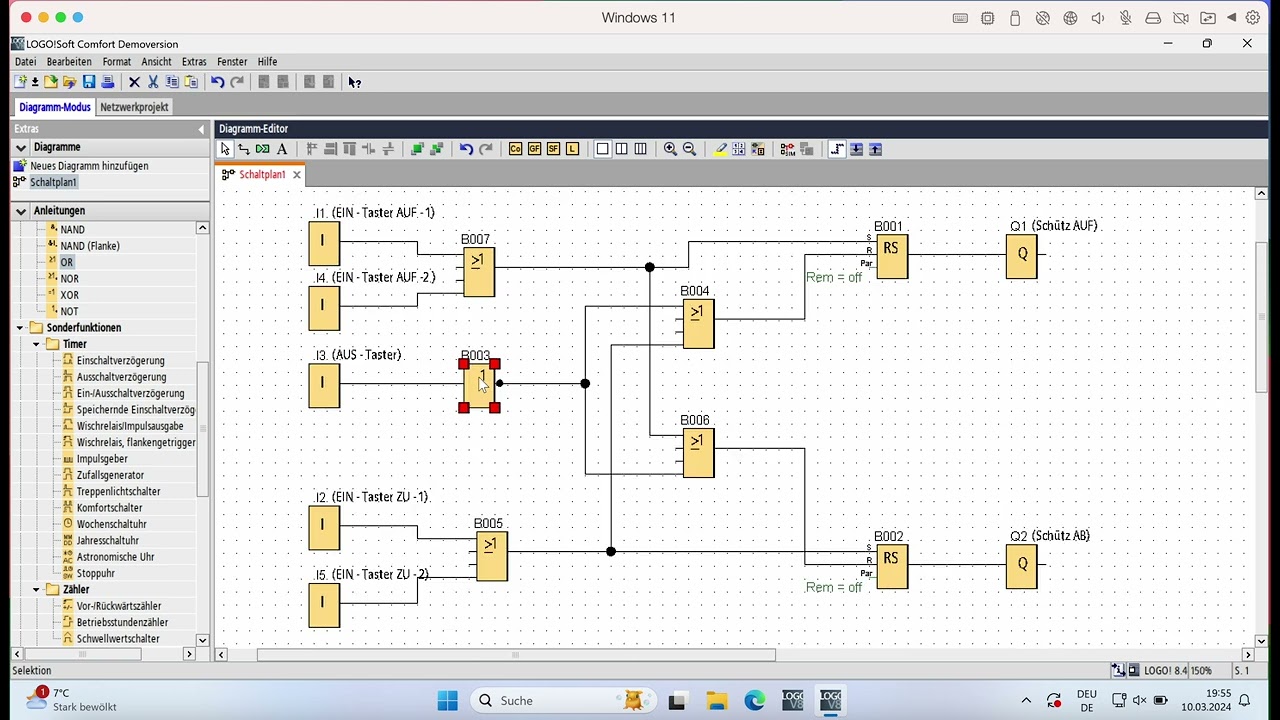
Task: Click the context-sensitive help arrow icon
Action: pyautogui.click(x=354, y=82)
